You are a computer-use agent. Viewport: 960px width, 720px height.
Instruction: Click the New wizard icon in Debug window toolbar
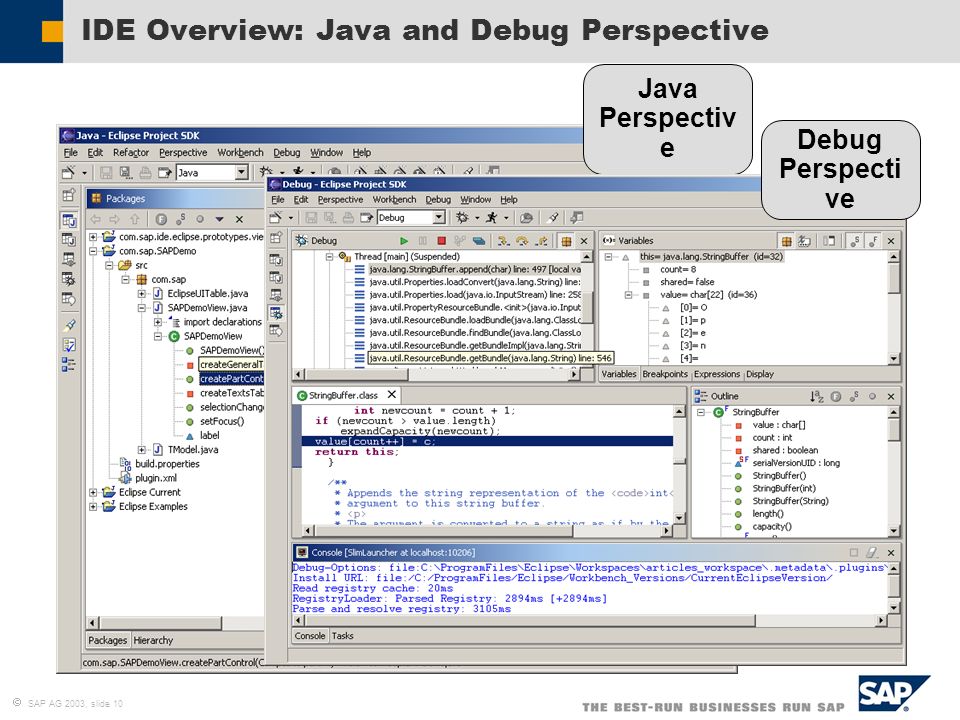[x=276, y=217]
